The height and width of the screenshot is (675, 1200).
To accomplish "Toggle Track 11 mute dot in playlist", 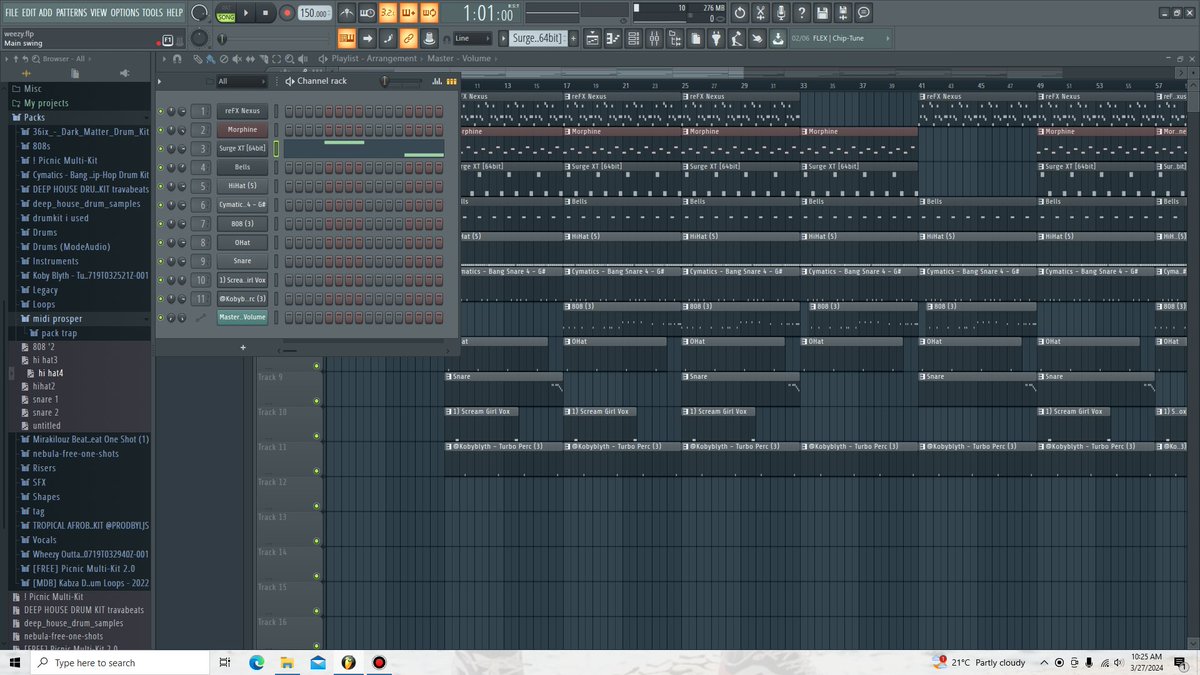I will coord(317,471).
